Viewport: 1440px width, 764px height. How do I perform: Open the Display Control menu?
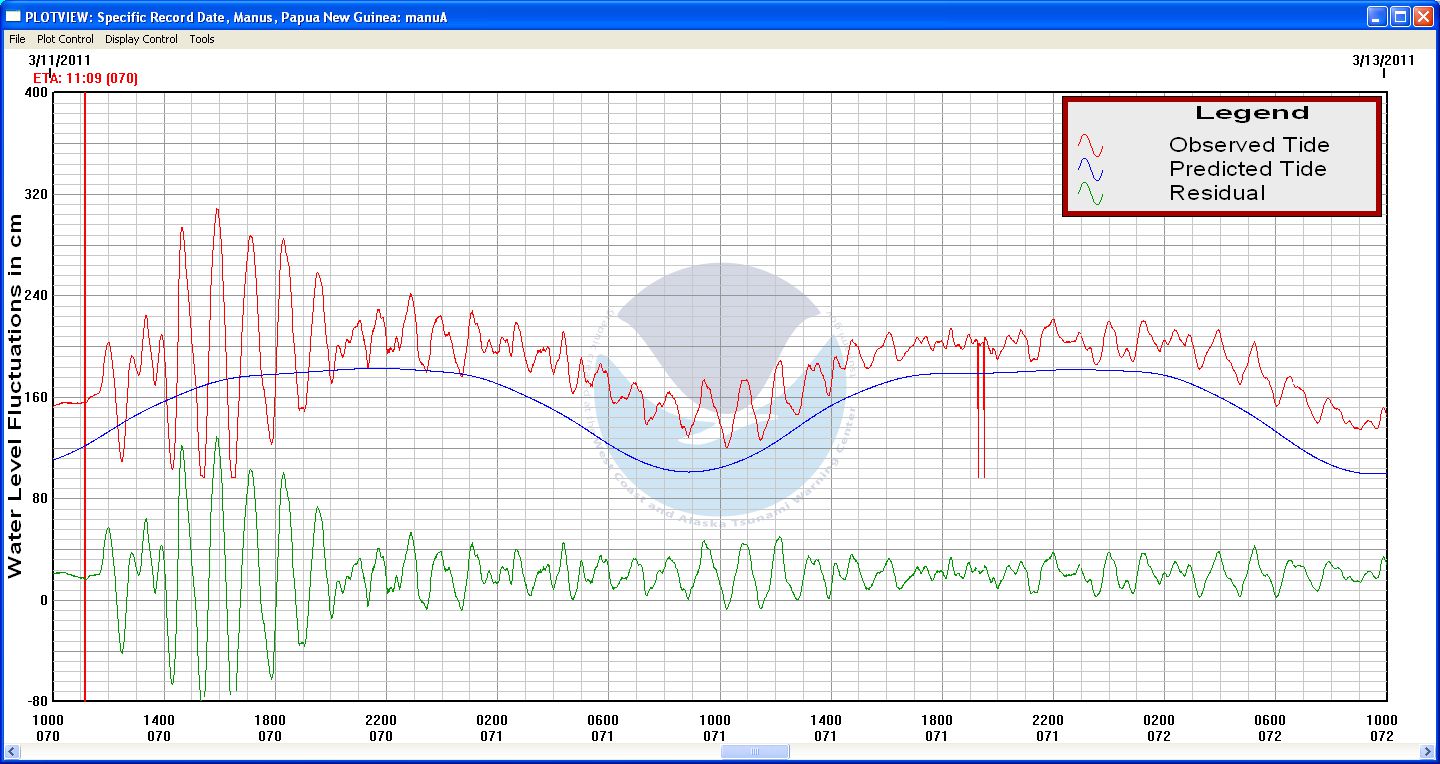(141, 39)
